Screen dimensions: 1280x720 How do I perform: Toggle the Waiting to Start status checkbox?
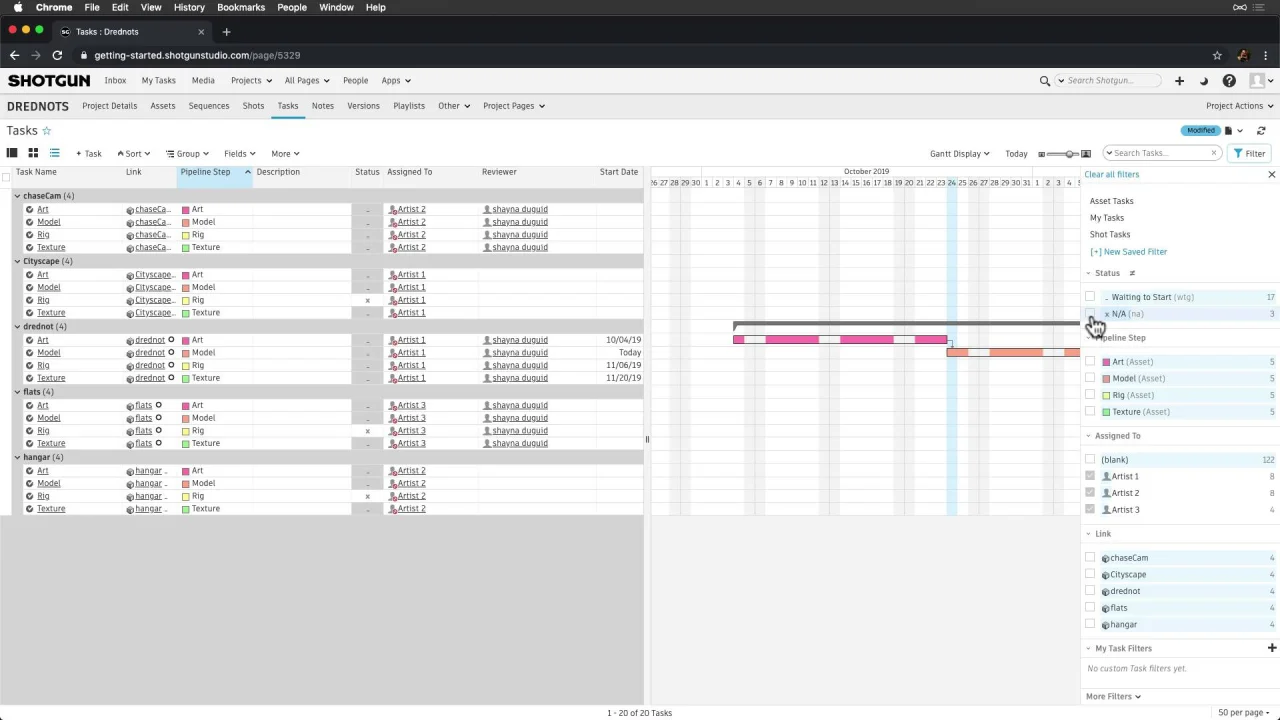coord(1090,297)
